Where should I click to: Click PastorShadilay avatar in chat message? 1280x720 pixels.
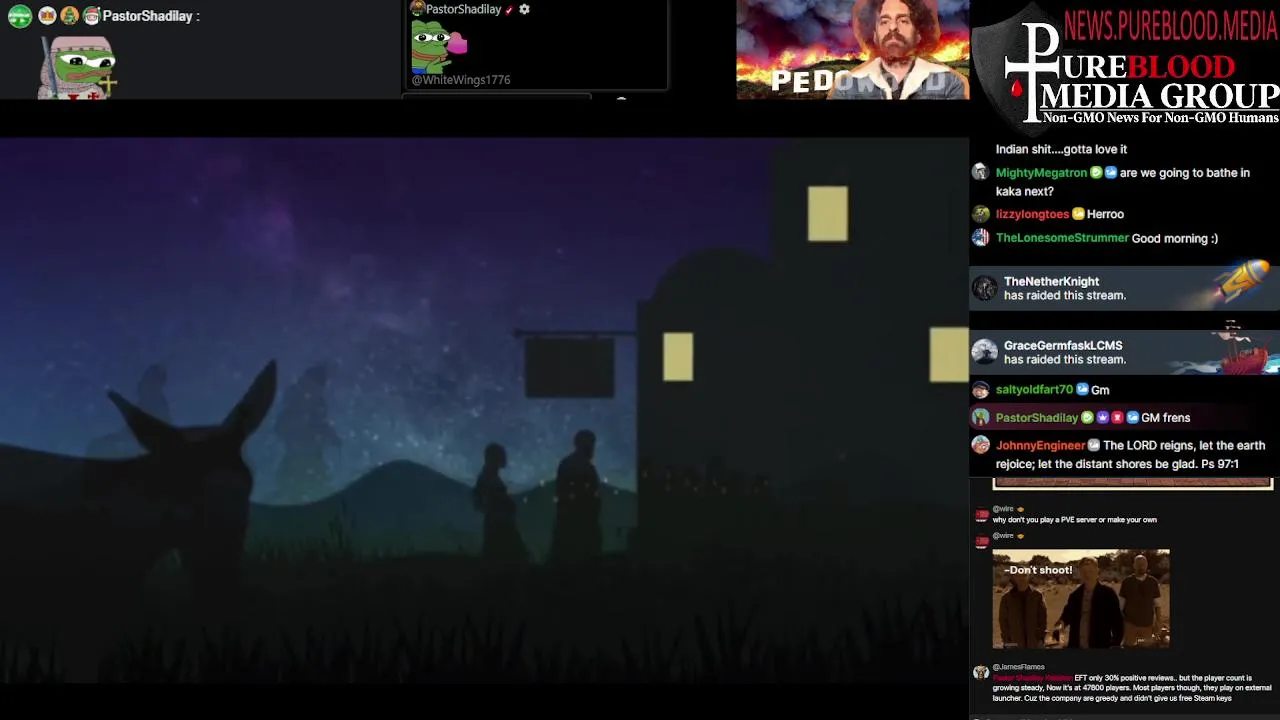(x=980, y=418)
